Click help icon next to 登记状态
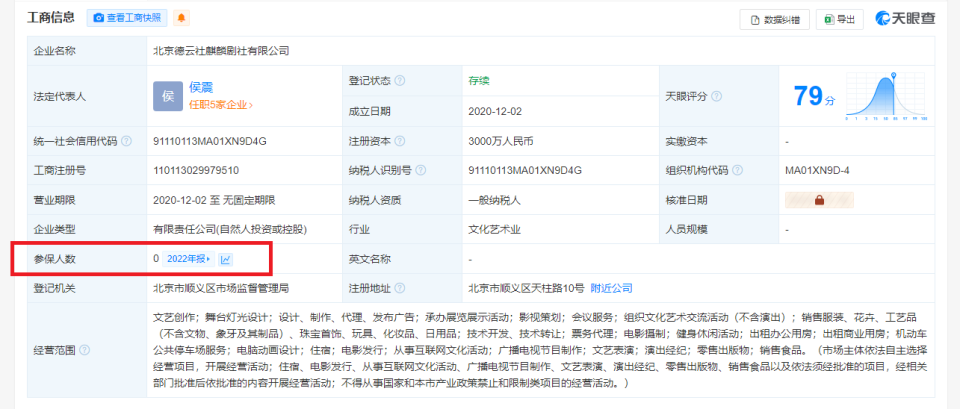The image size is (960, 409). coord(399,81)
